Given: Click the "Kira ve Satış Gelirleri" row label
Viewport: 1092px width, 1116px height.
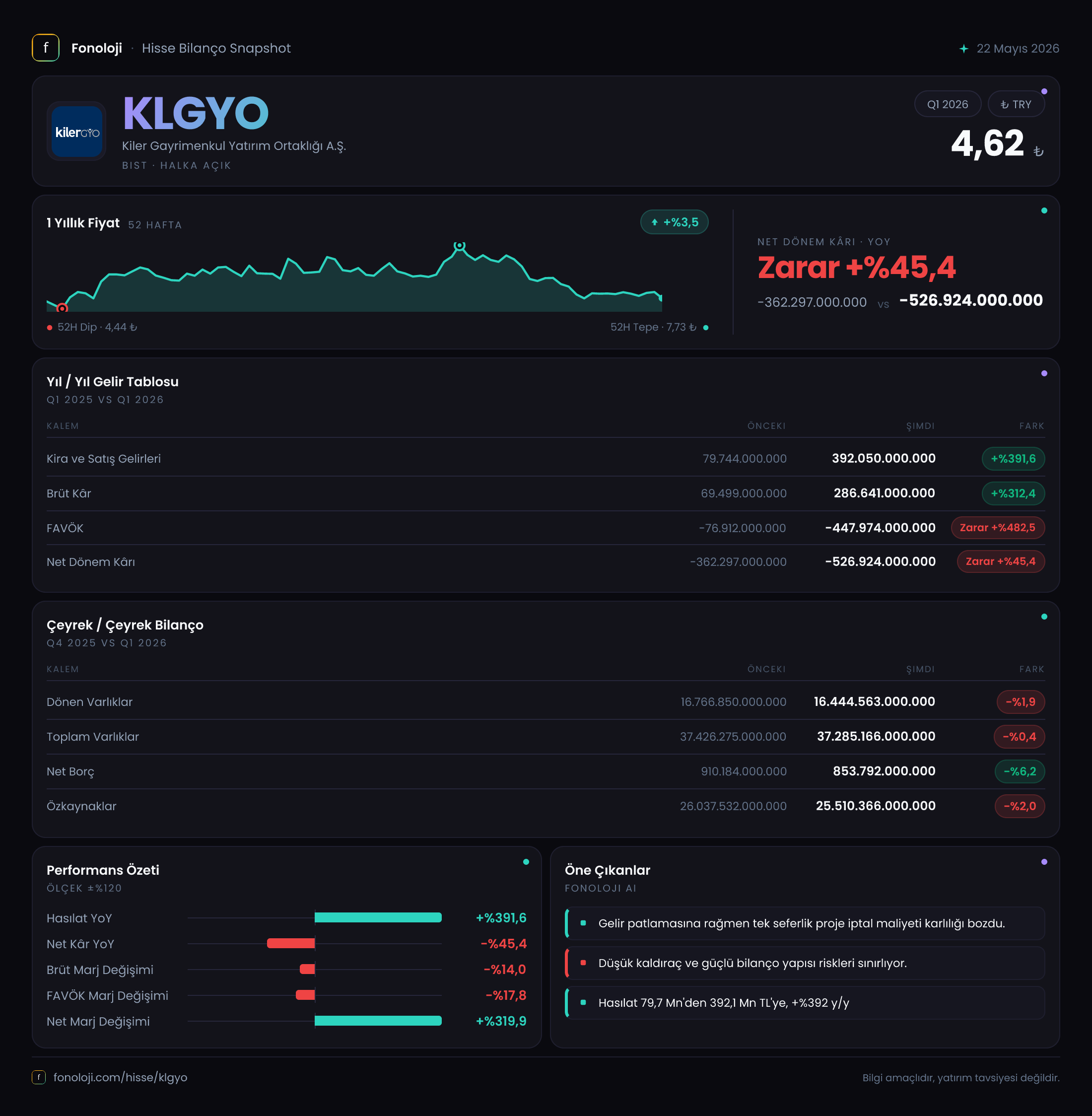Looking at the screenshot, I should tap(104, 459).
